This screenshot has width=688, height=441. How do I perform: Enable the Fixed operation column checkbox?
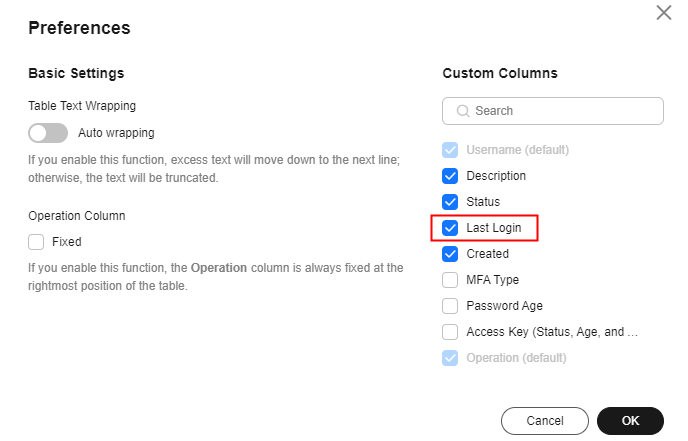(37, 241)
